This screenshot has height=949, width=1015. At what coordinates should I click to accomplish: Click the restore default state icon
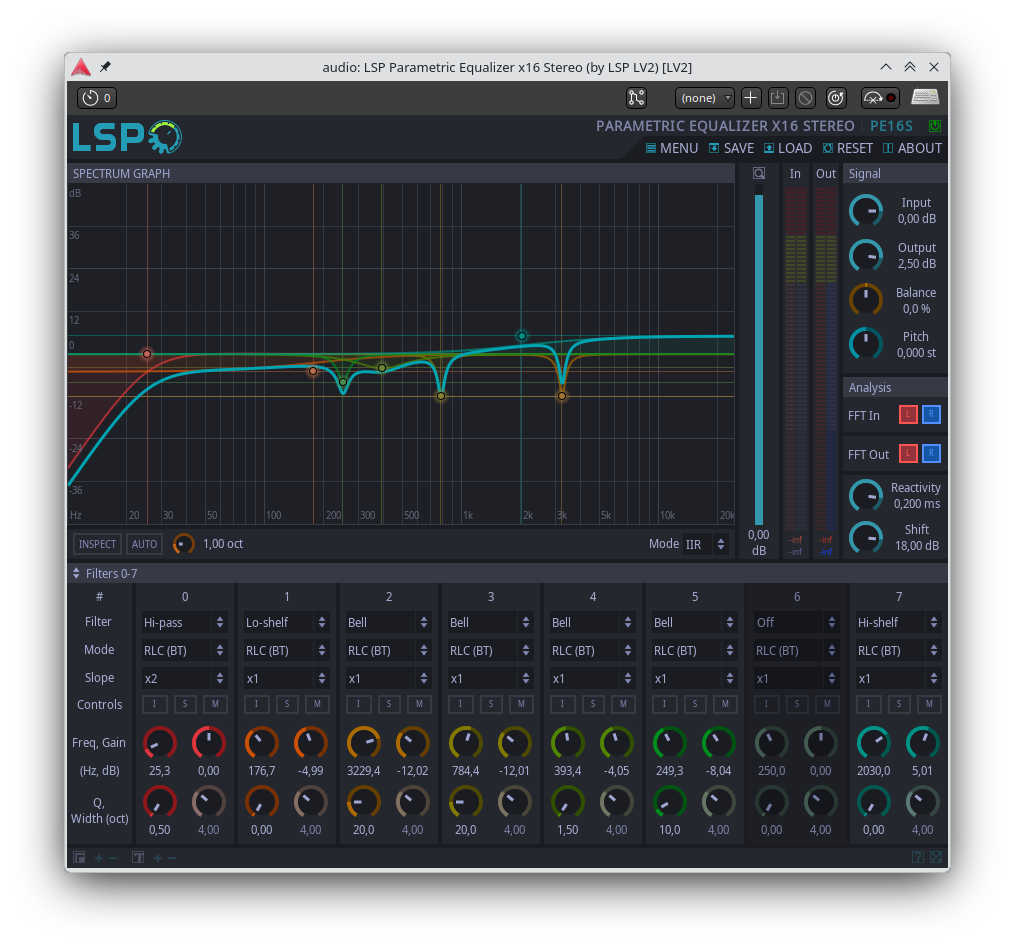(x=836, y=97)
